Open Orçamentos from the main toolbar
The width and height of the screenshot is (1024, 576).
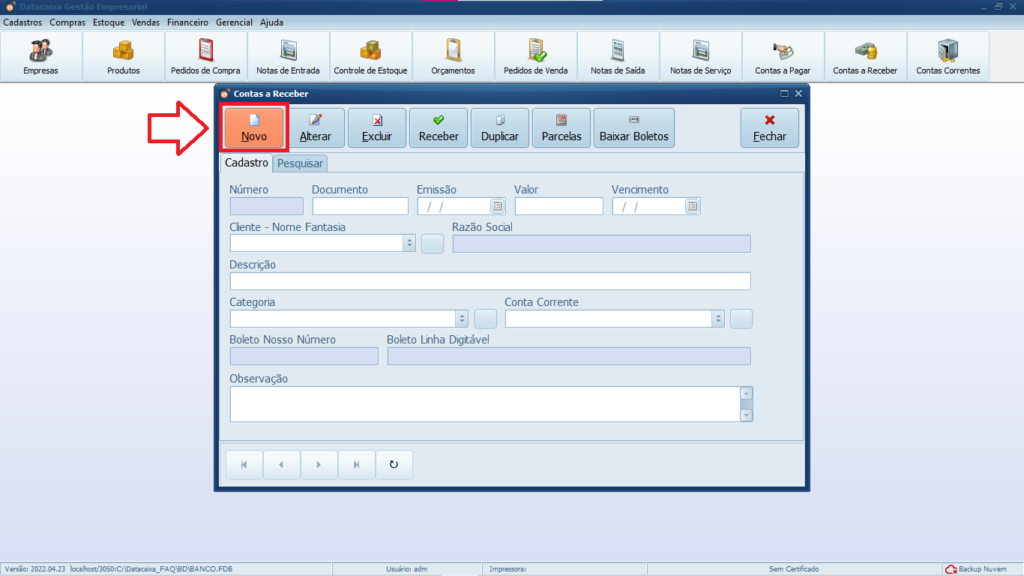click(x=453, y=56)
